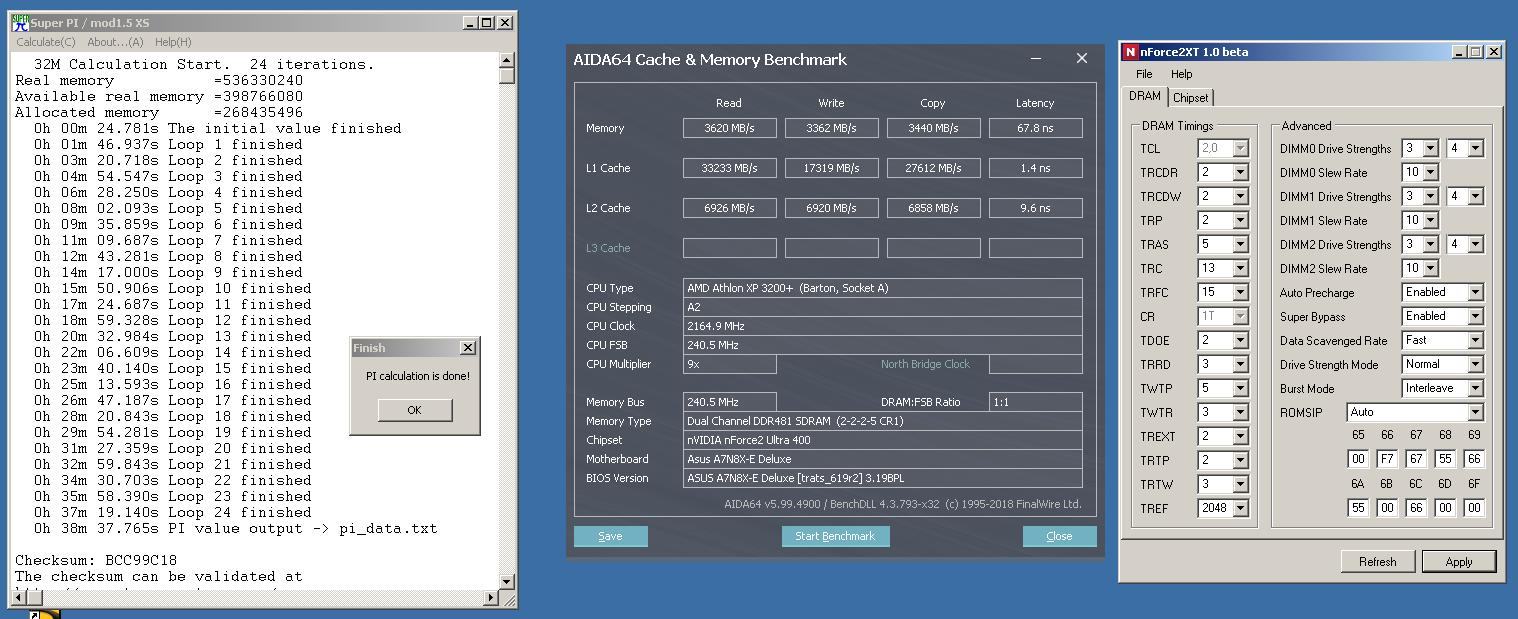Click the CPU Multiplier field showing 9x

(729, 364)
